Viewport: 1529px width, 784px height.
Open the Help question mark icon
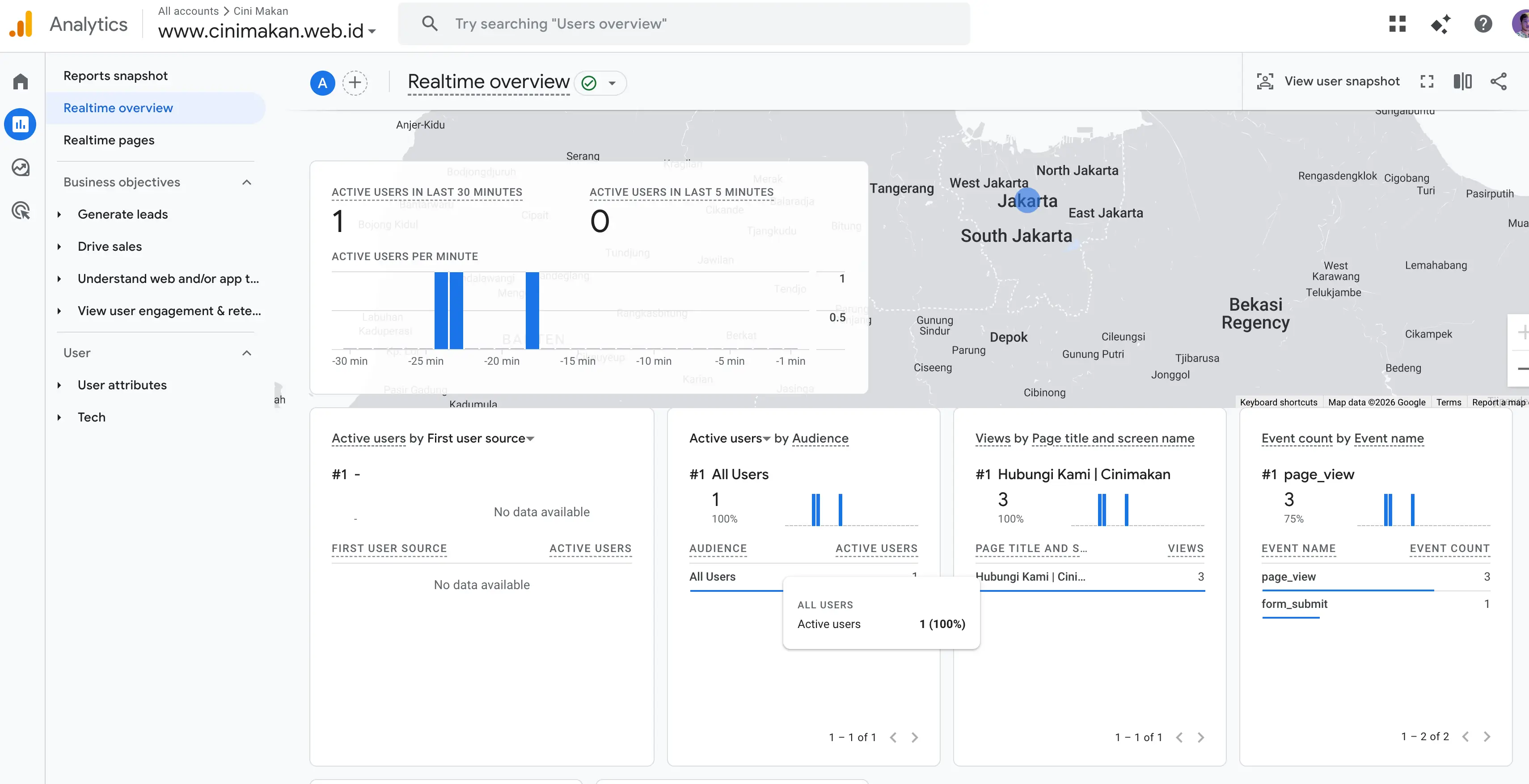[x=1483, y=24]
